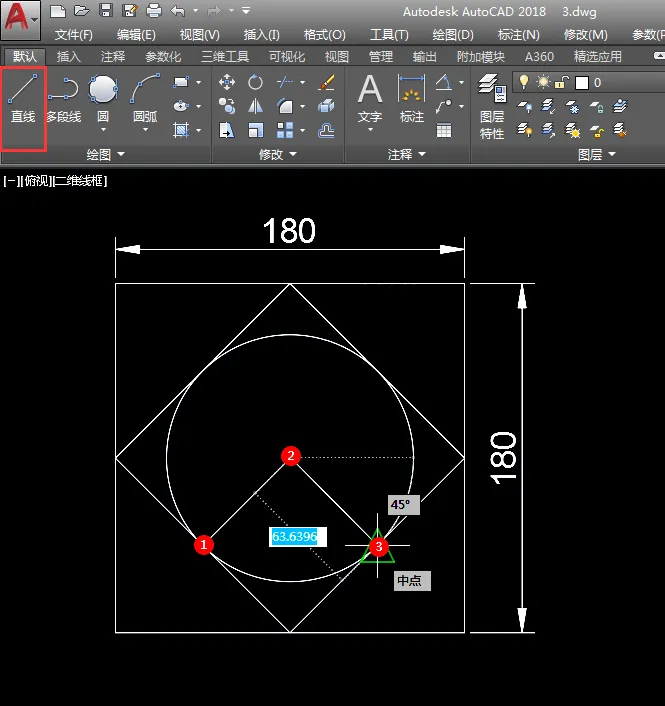Click the [-] viewport control

coord(11,181)
